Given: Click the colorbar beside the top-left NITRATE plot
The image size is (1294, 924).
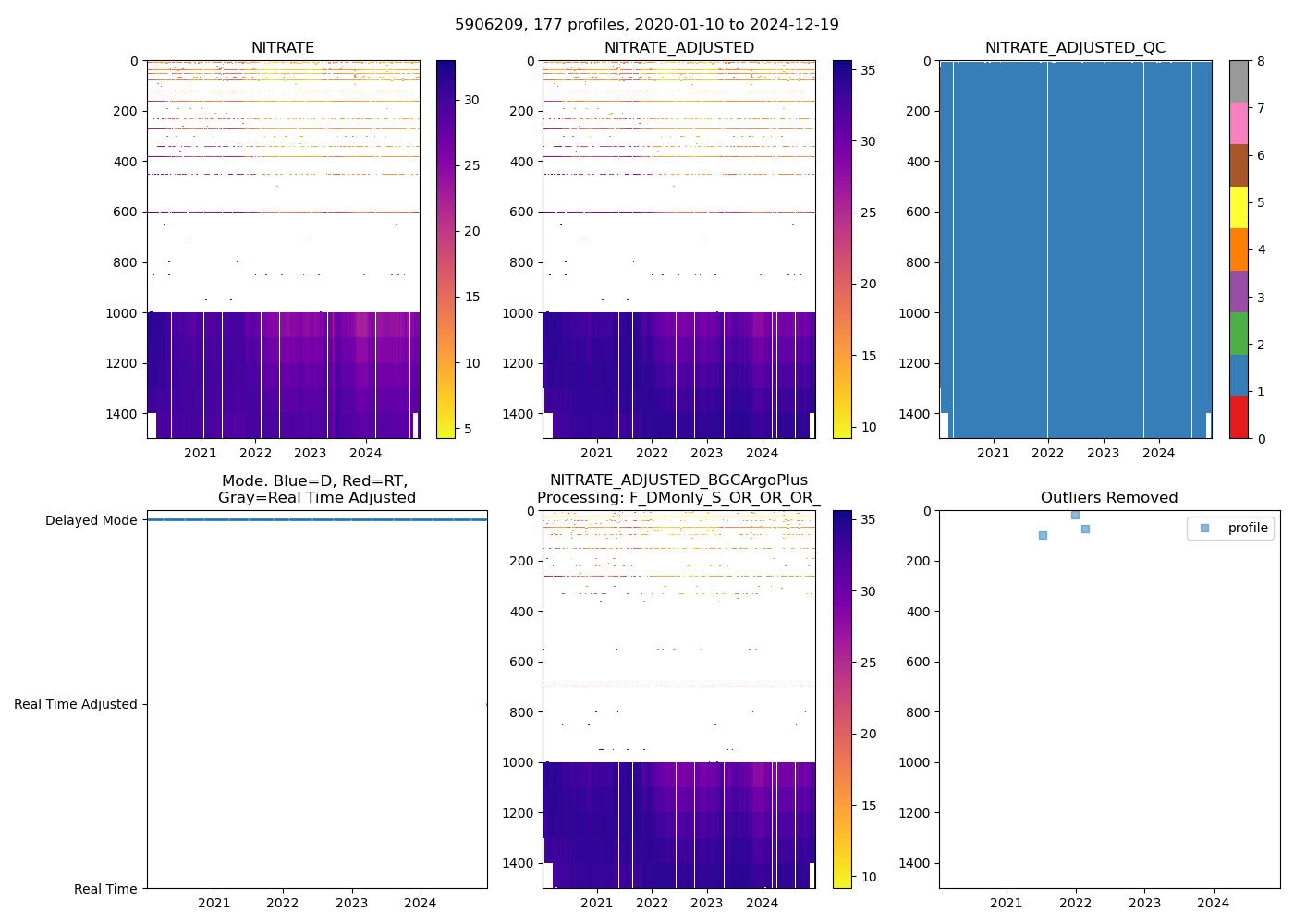Looking at the screenshot, I should click(446, 249).
